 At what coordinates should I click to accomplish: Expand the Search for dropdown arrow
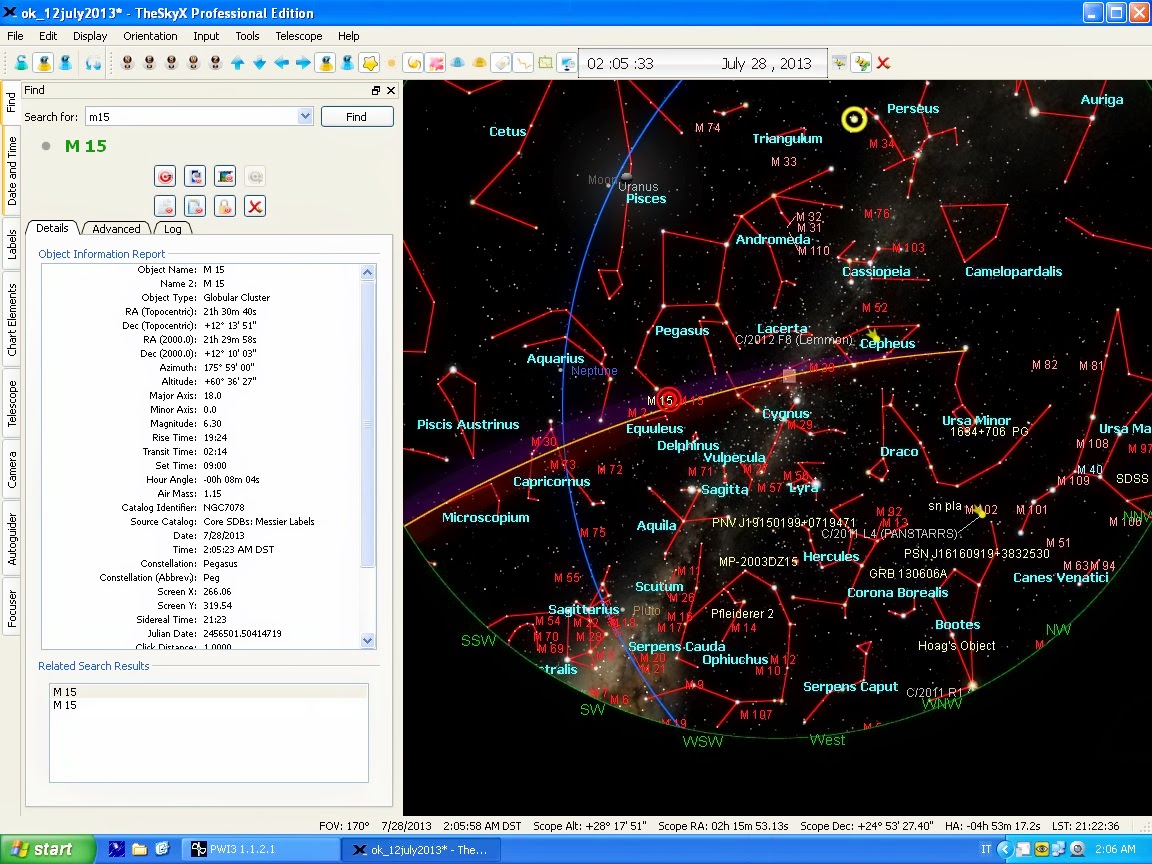point(305,117)
